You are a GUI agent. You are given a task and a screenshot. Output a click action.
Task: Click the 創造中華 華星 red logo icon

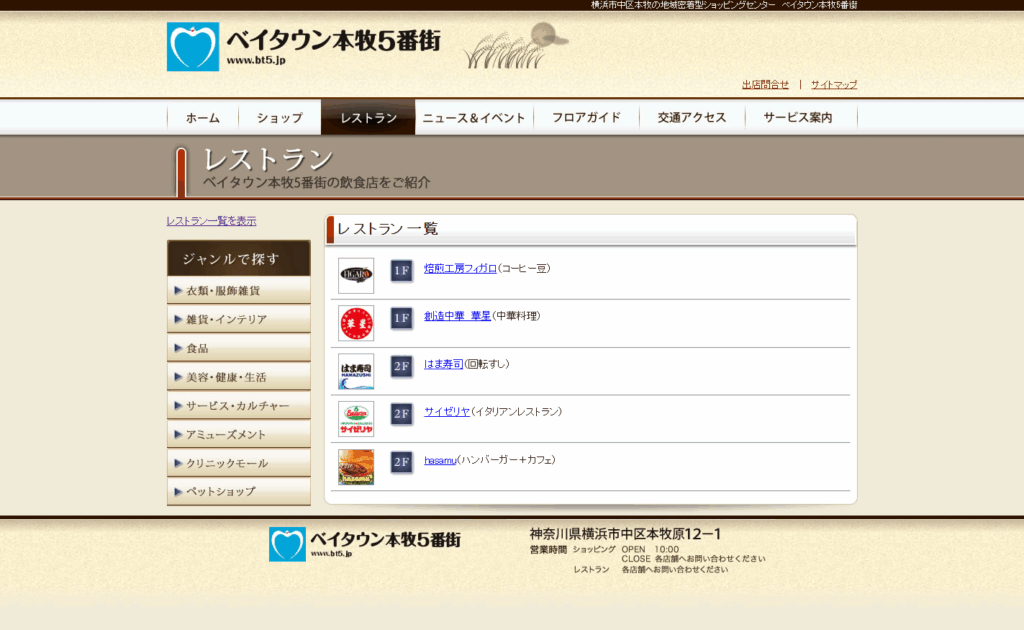click(356, 323)
